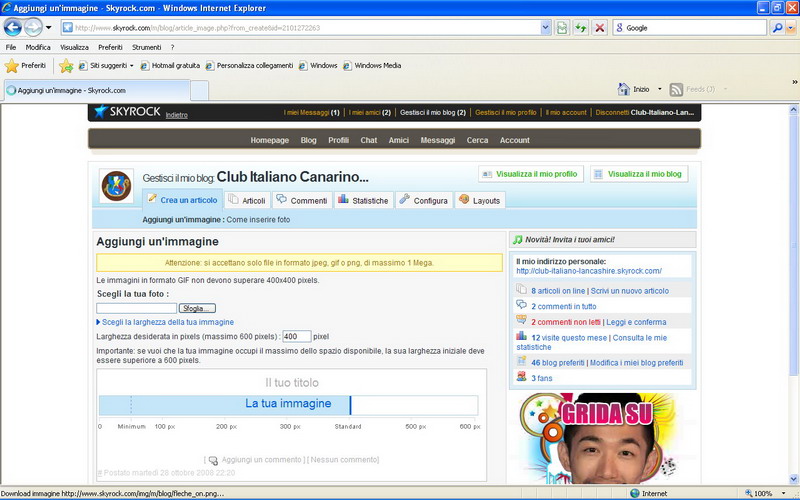The height and width of the screenshot is (500, 800).
Task: Click the Skyrock logo
Action: pos(128,111)
